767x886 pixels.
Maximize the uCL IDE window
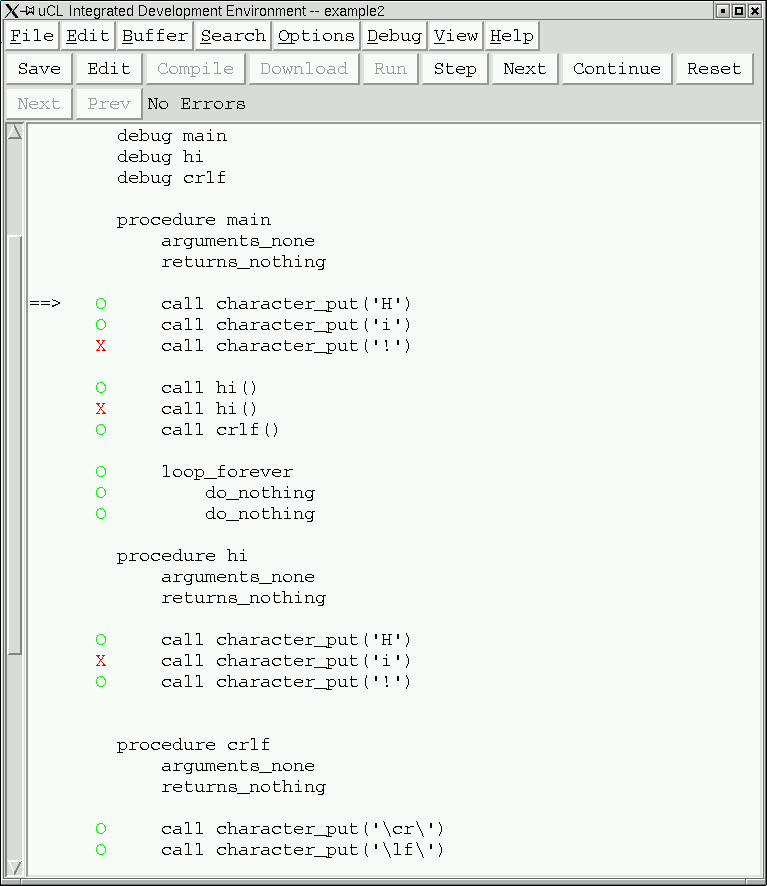click(738, 11)
